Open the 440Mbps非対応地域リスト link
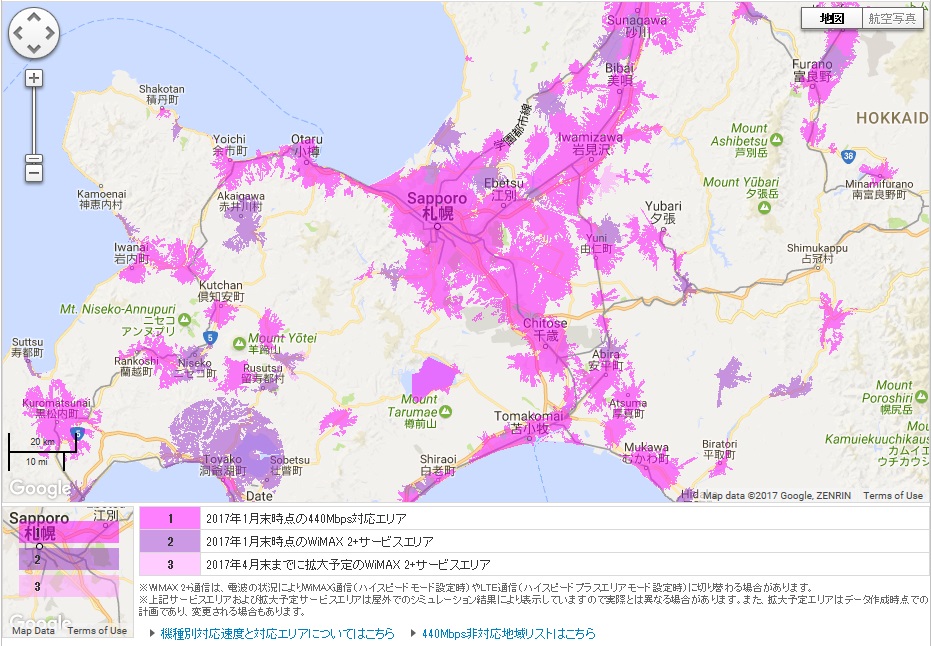931x646 pixels. 508,634
